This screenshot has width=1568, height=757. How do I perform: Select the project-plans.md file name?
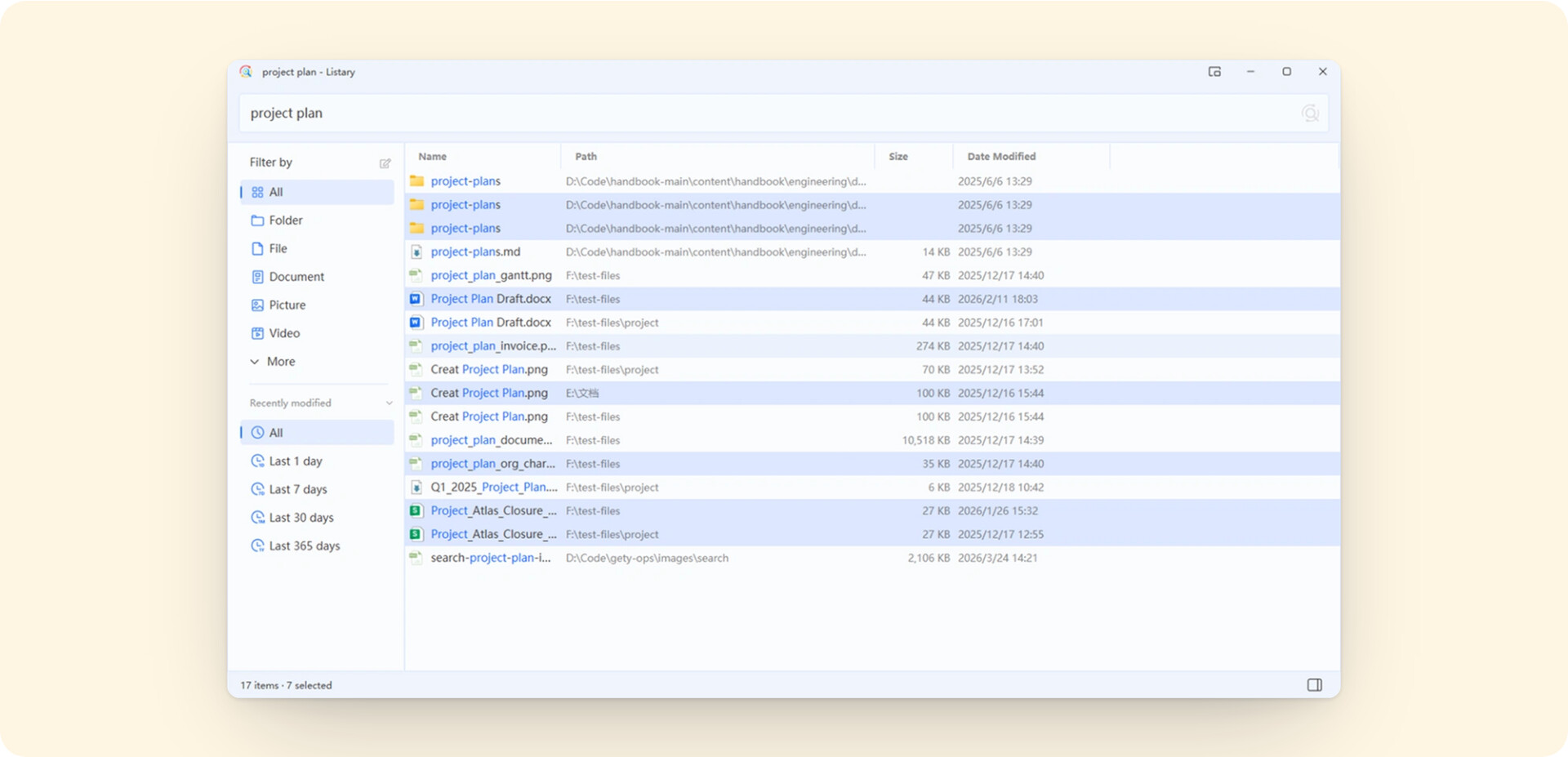click(x=475, y=252)
